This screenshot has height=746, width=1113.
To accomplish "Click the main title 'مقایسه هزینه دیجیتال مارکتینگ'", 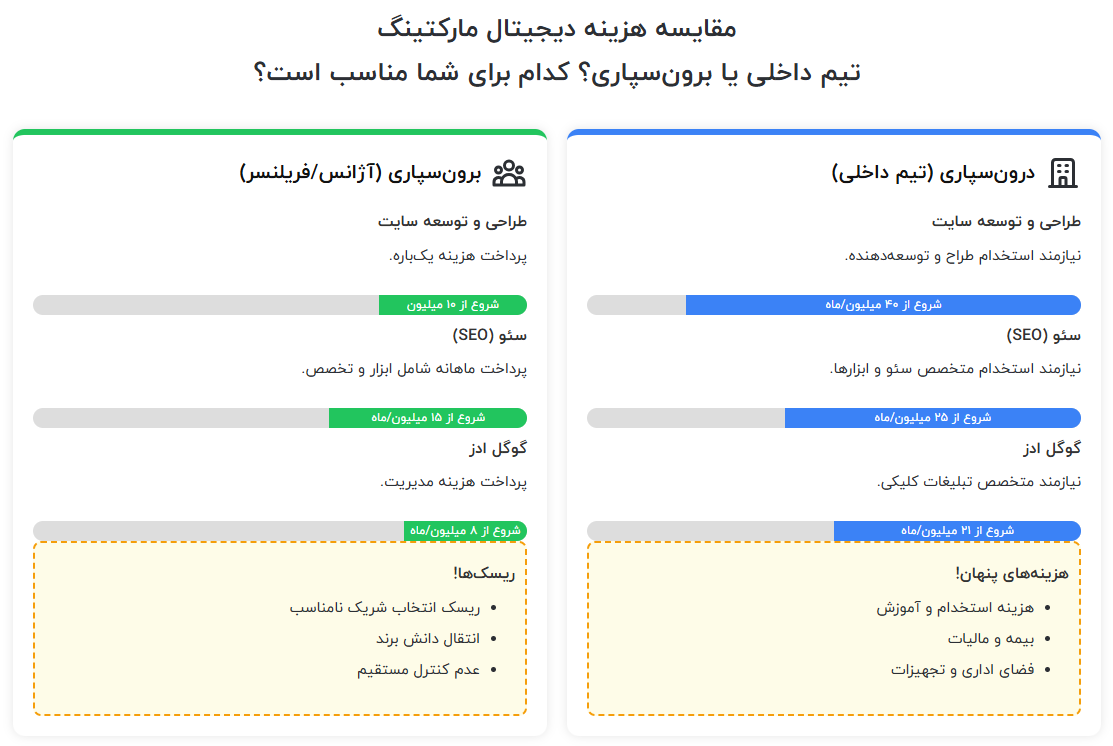I will [557, 28].
